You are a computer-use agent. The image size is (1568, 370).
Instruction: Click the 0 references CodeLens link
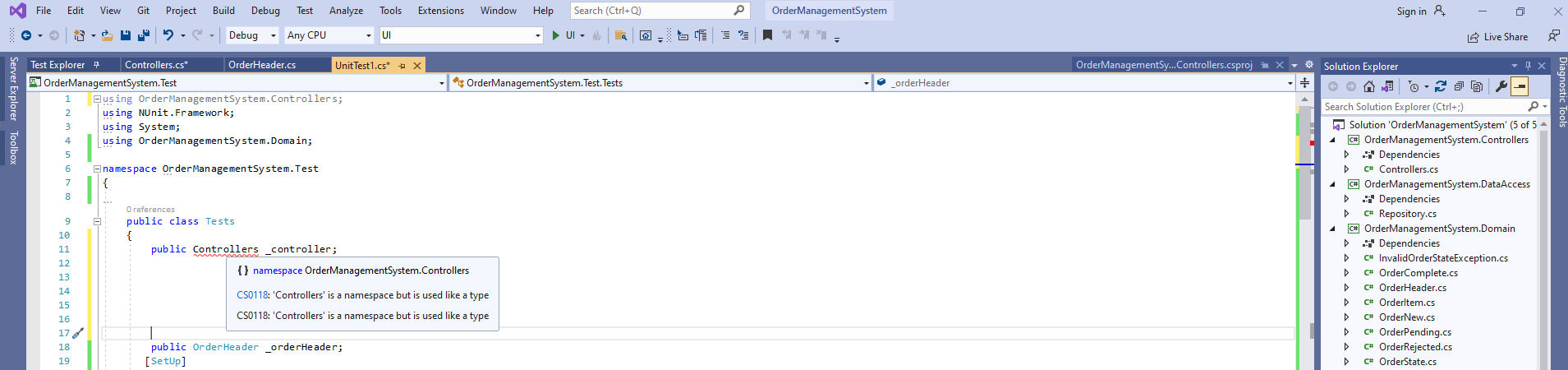click(150, 210)
